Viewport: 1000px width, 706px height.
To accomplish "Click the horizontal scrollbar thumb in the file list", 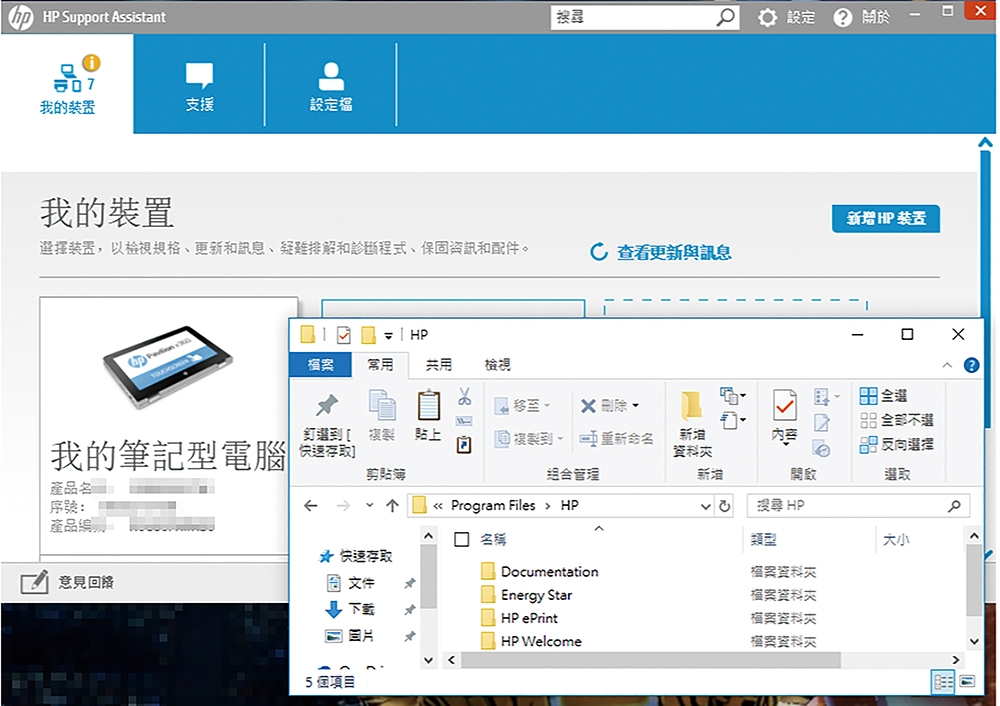I will (x=651, y=659).
